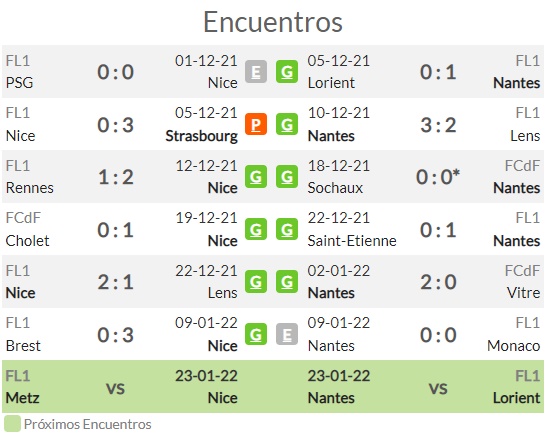
Task: Select the 0:3 score for Brest vs Nice
Action: (x=115, y=335)
